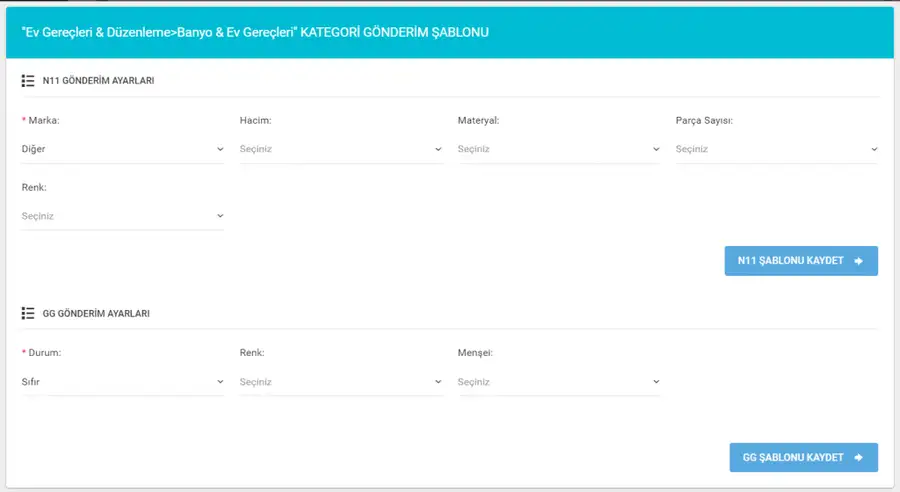The width and height of the screenshot is (900, 492).
Task: Expand the GG section Renk dropdown
Action: 340,382
